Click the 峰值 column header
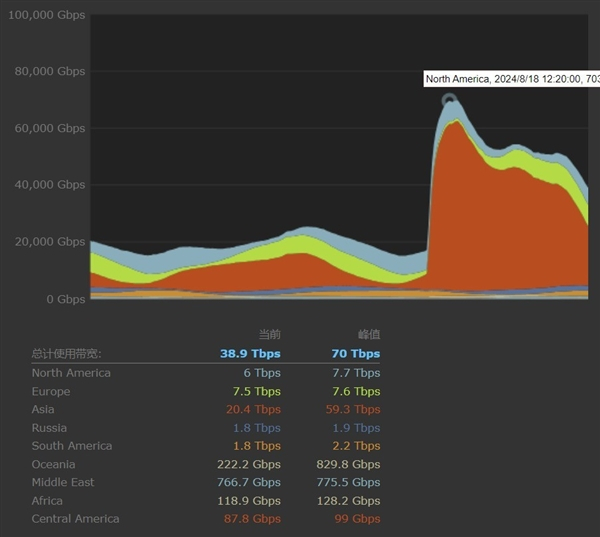Viewport: 600px width, 537px height. pos(369,335)
